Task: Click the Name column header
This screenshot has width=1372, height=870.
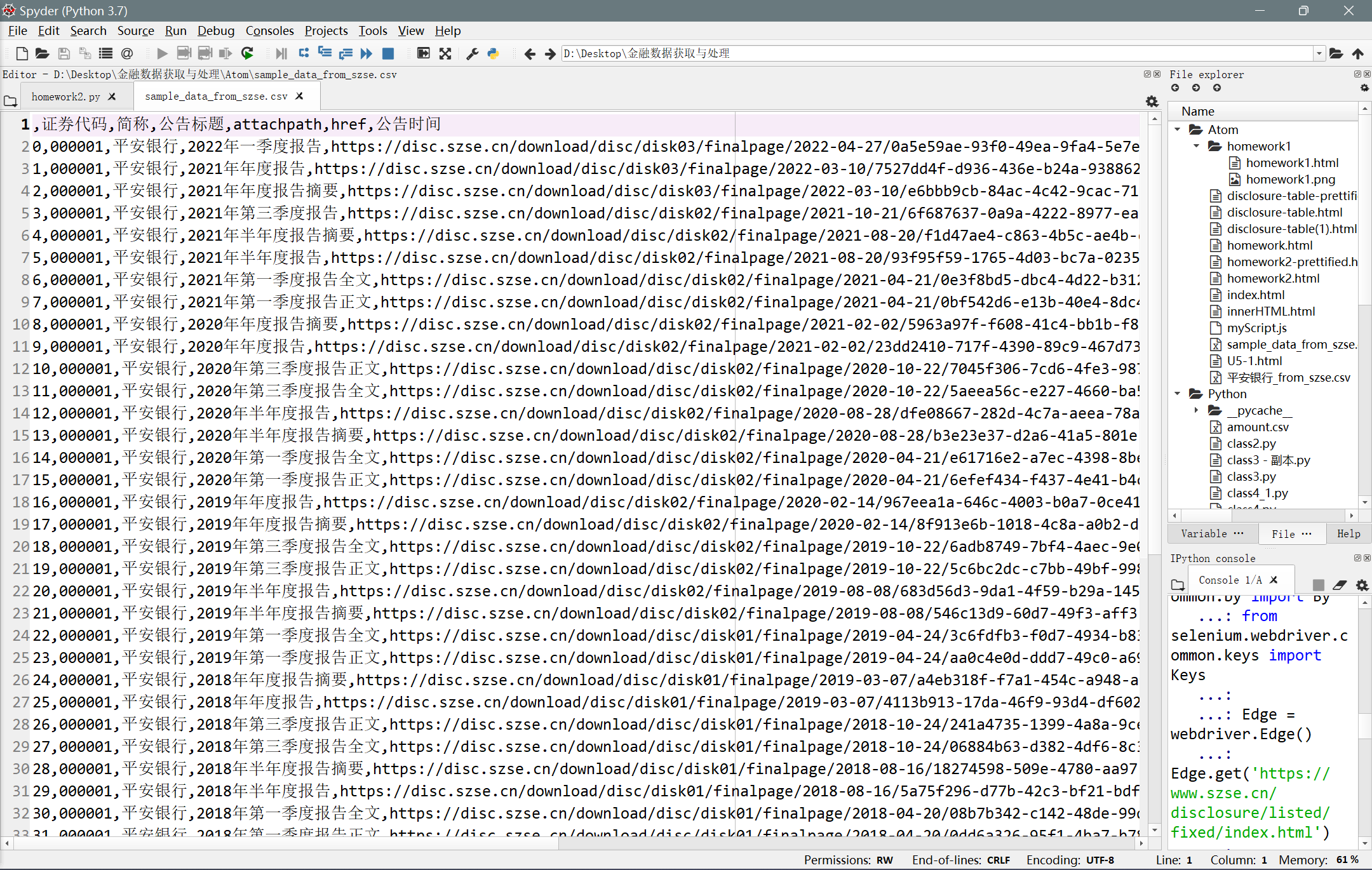Action: click(1264, 111)
